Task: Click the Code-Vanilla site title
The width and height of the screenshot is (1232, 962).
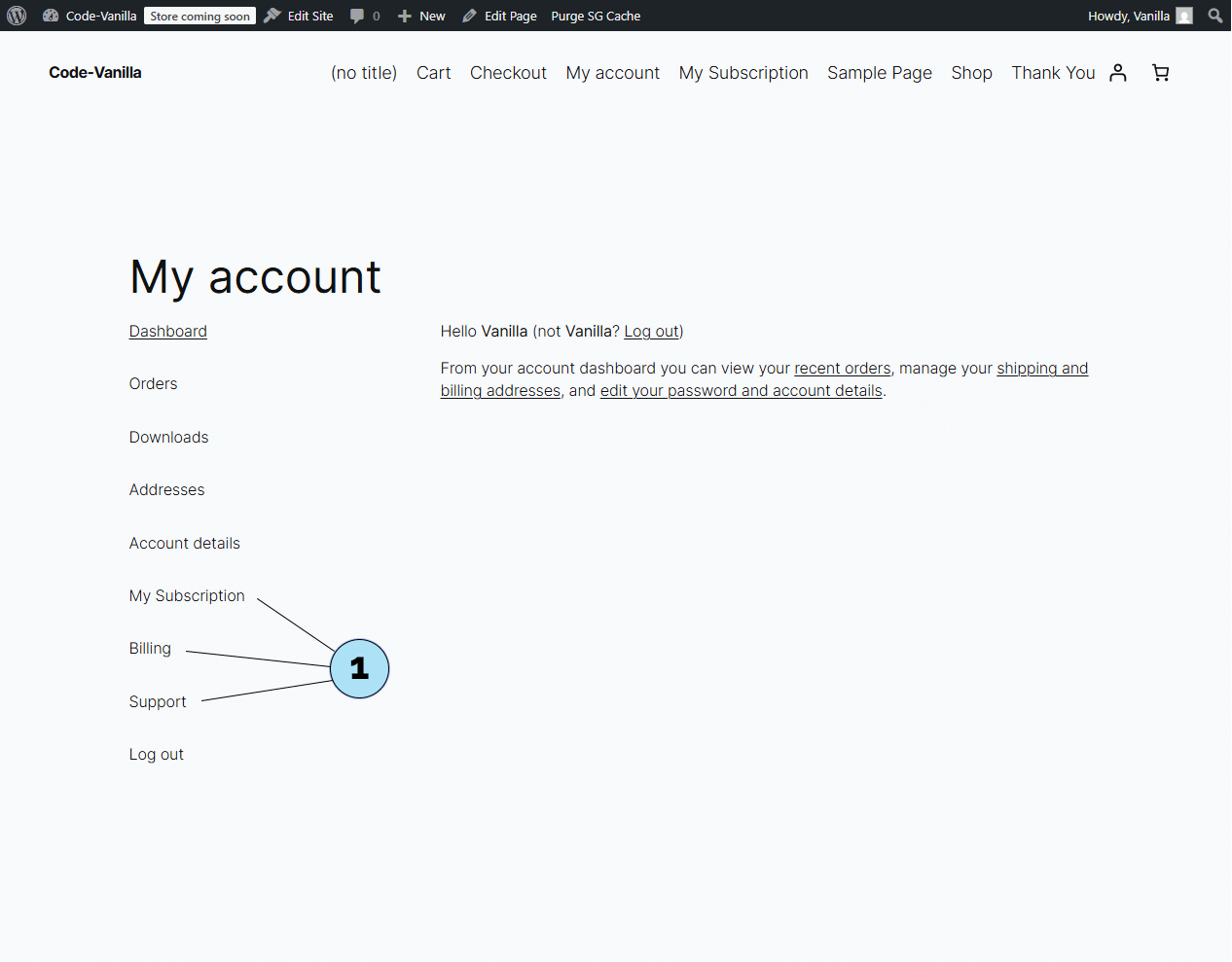Action: pyautogui.click(x=95, y=73)
